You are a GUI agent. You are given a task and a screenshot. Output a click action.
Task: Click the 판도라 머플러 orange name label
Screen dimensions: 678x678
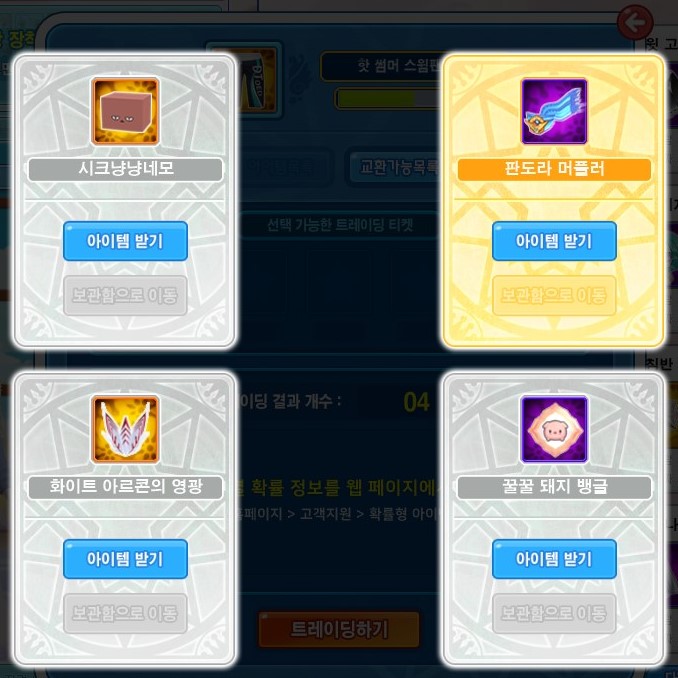coord(554,169)
